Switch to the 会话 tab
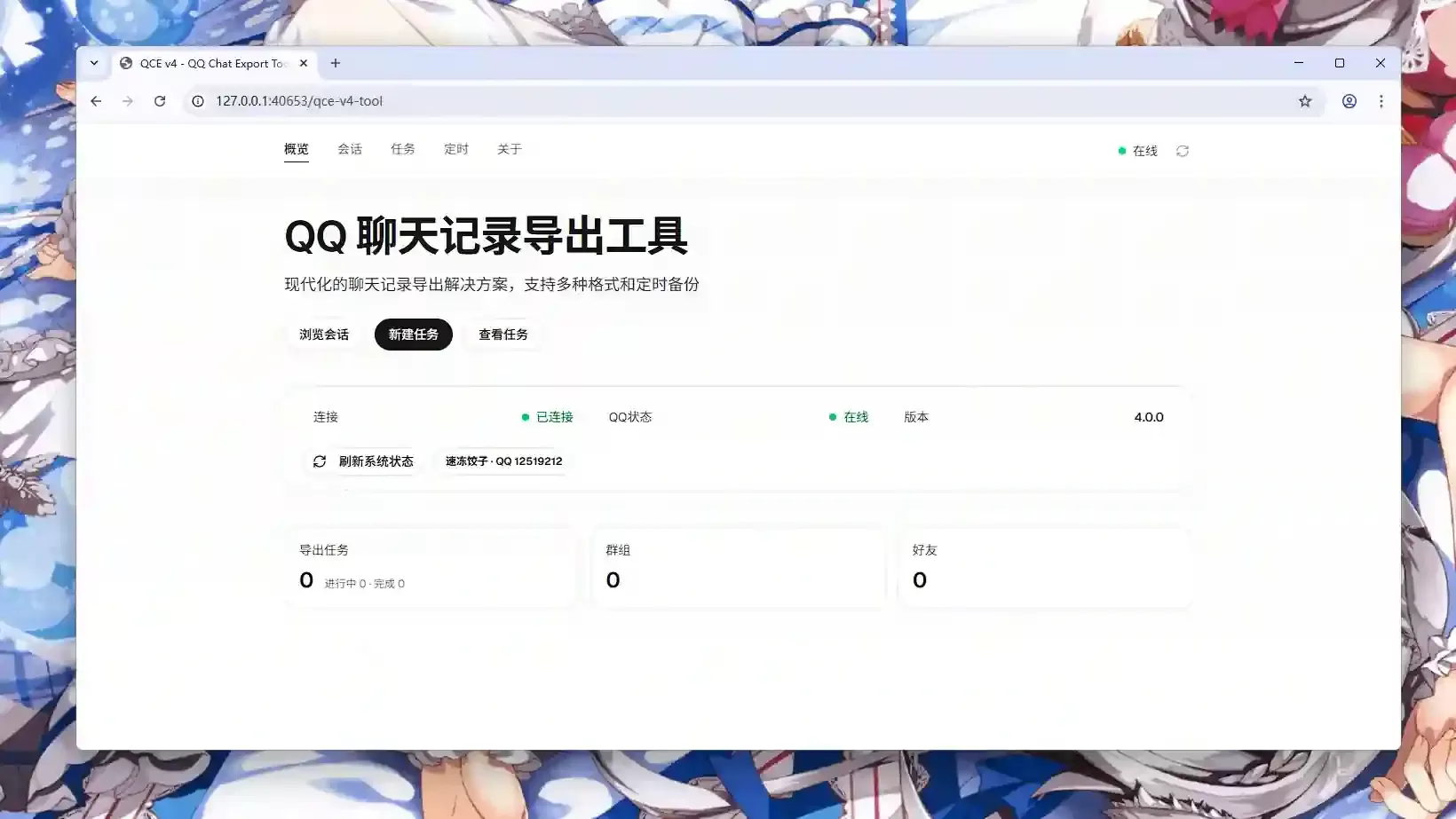Screen dimensions: 1456x819 350,149
